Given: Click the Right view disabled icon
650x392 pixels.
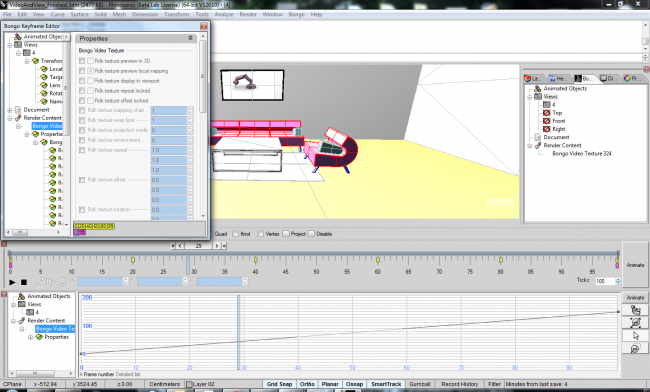Looking at the screenshot, I should tap(547, 129).
